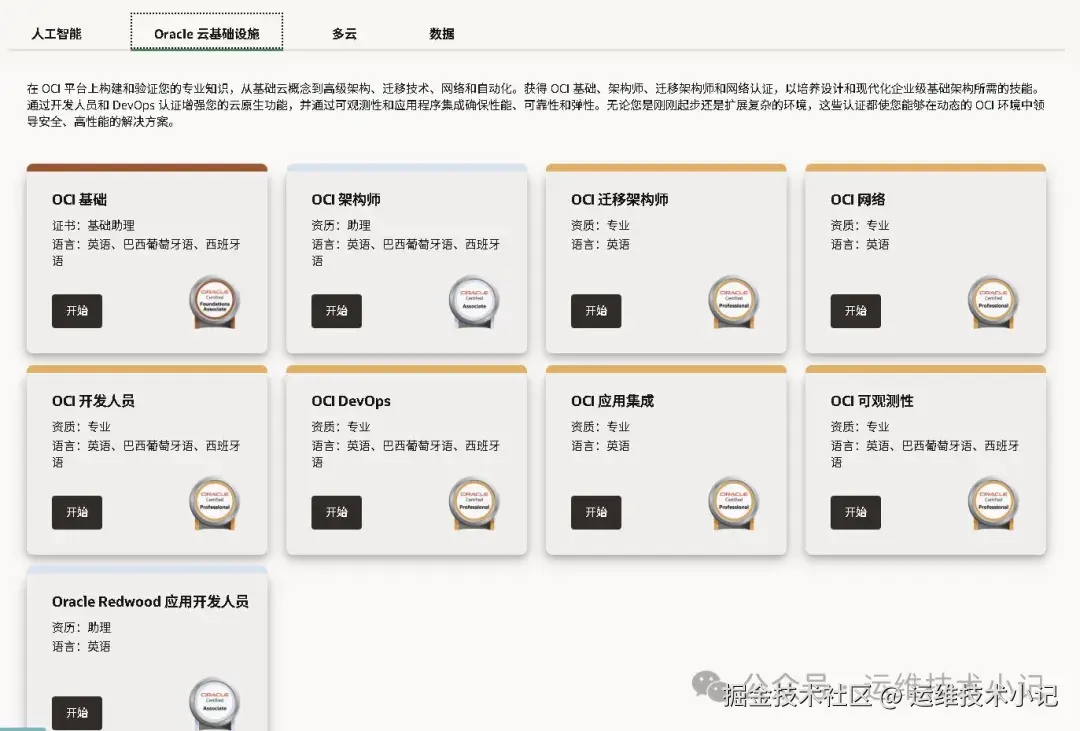This screenshot has width=1080, height=731.
Task: Click the Professional badge on OCI 网络
Action: 993,302
